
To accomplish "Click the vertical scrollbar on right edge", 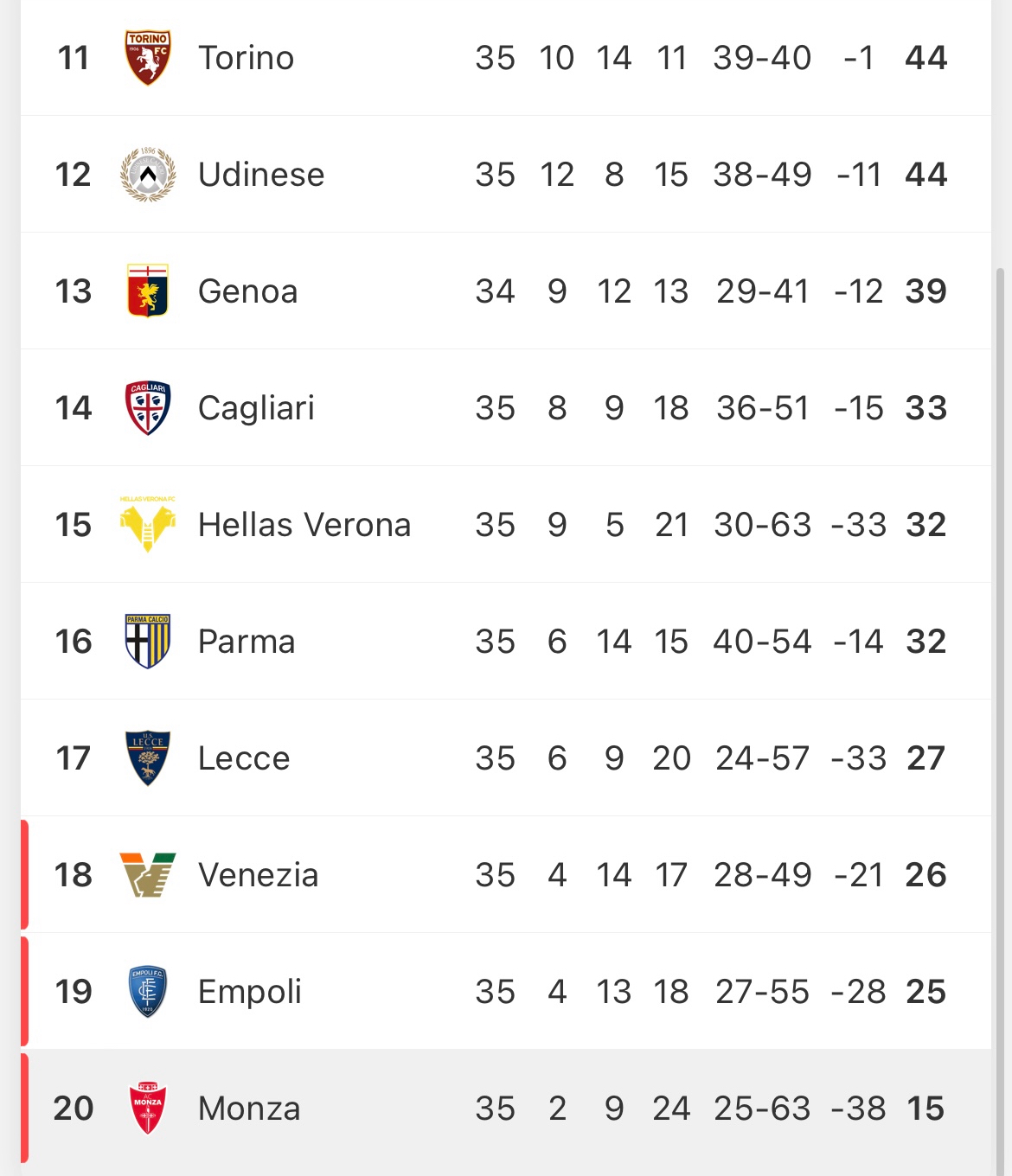I will (1001, 718).
